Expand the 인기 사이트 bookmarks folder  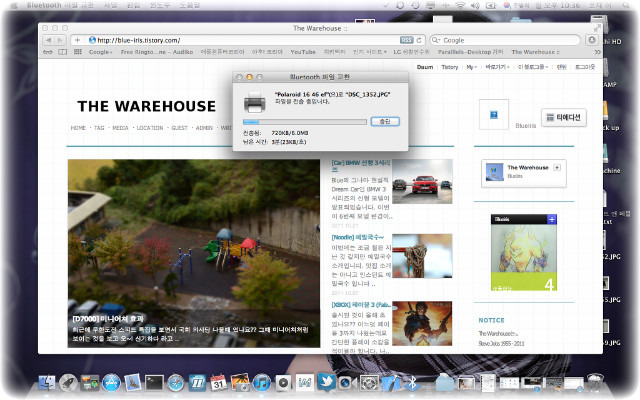tap(369, 52)
